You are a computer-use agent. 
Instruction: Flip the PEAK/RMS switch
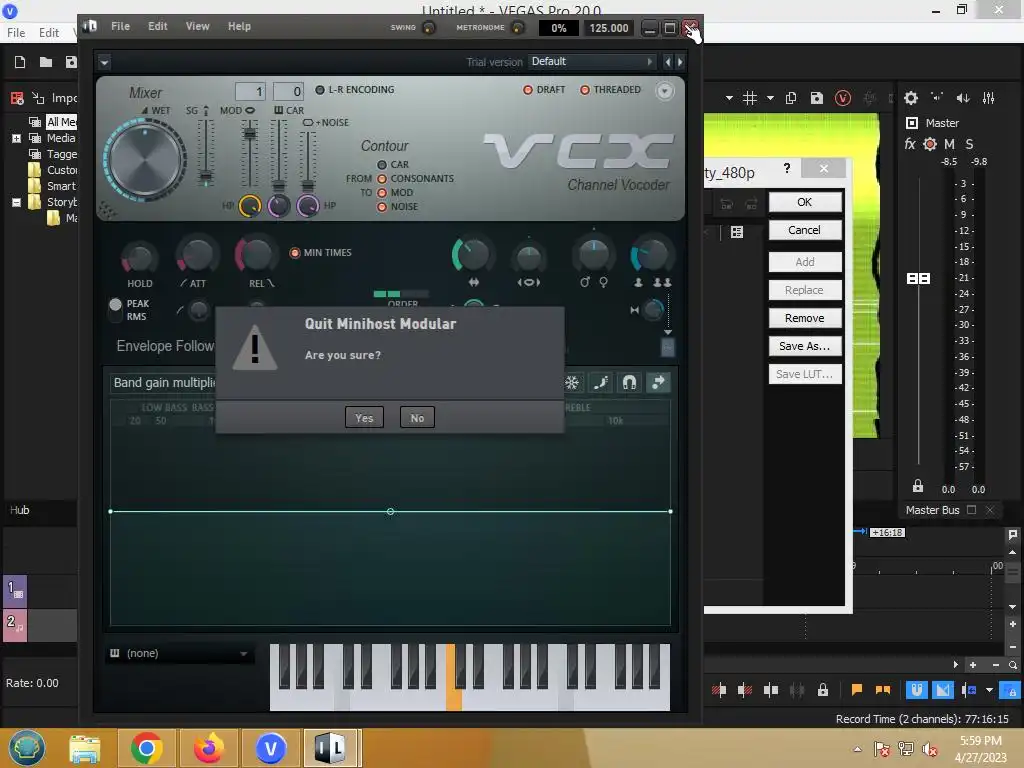click(116, 310)
